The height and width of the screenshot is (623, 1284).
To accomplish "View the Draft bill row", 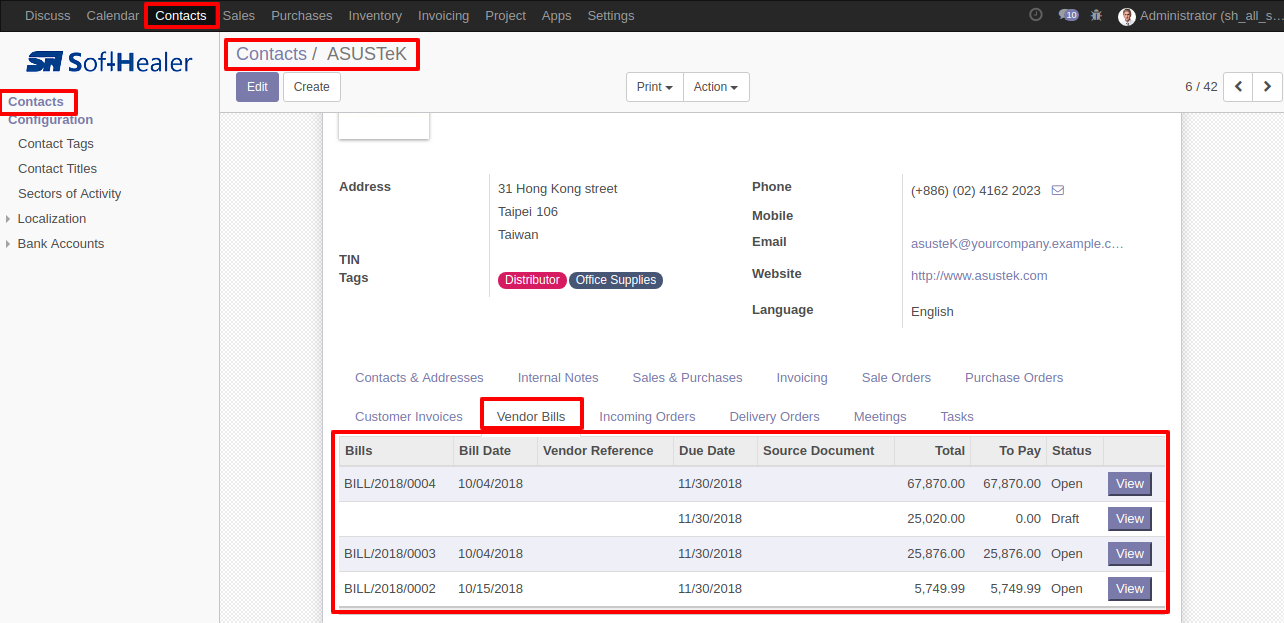I will (1130, 519).
